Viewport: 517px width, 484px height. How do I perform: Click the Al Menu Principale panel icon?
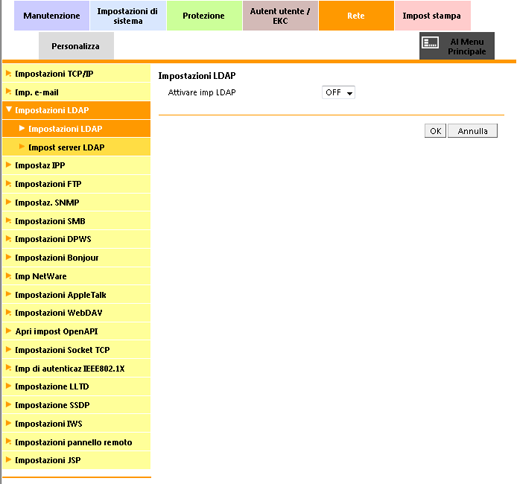coord(430,43)
